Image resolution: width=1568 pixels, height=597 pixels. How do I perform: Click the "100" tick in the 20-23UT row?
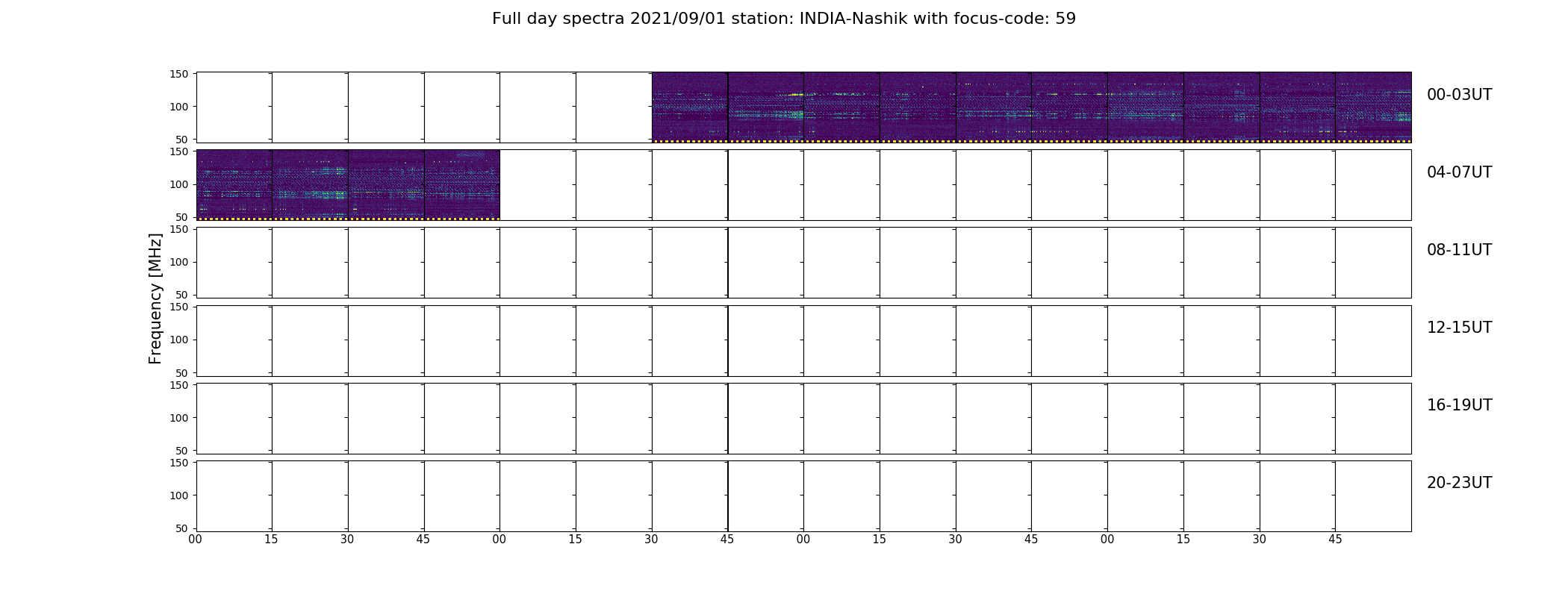(179, 496)
